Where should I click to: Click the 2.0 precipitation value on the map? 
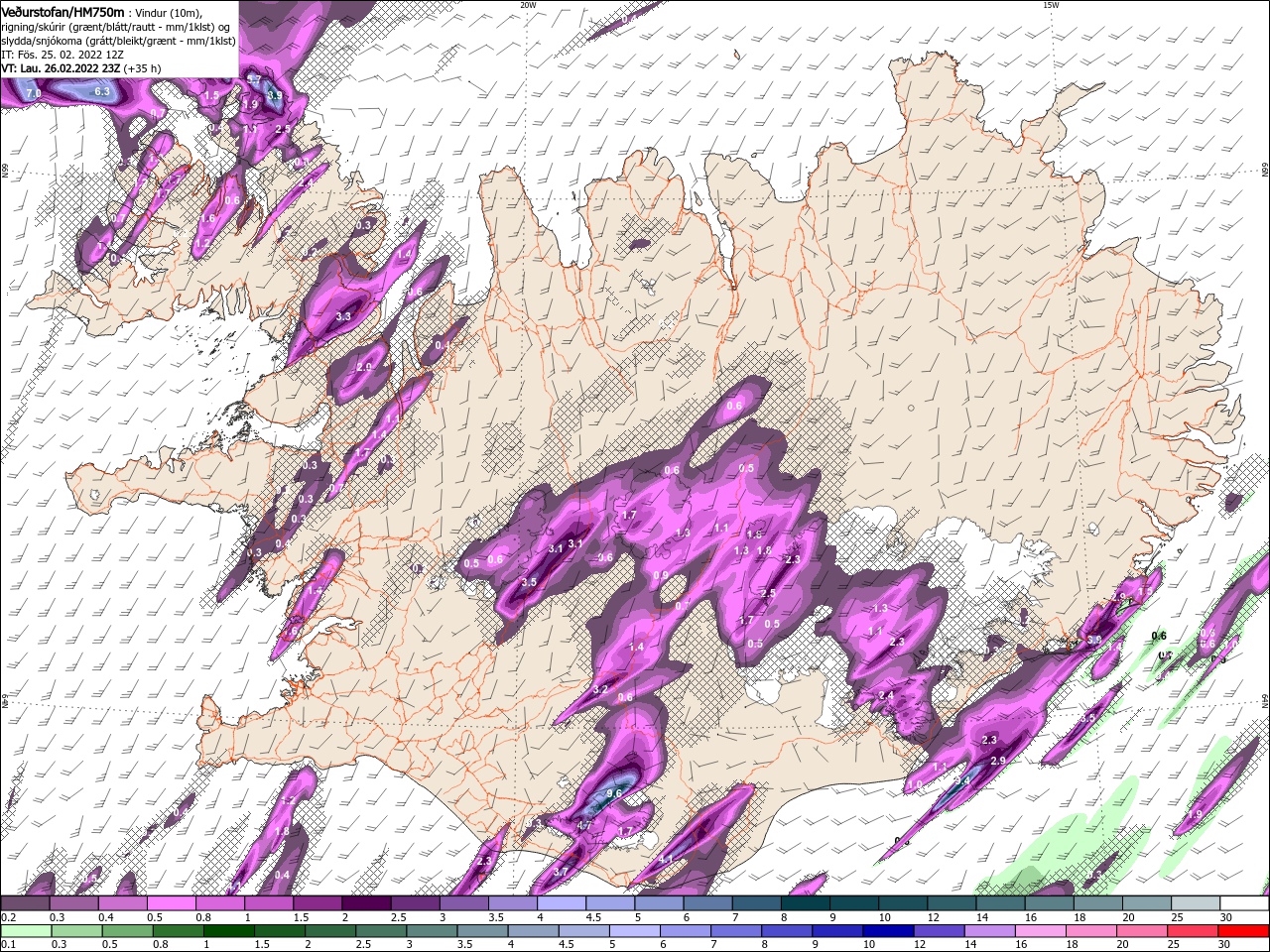364,367
